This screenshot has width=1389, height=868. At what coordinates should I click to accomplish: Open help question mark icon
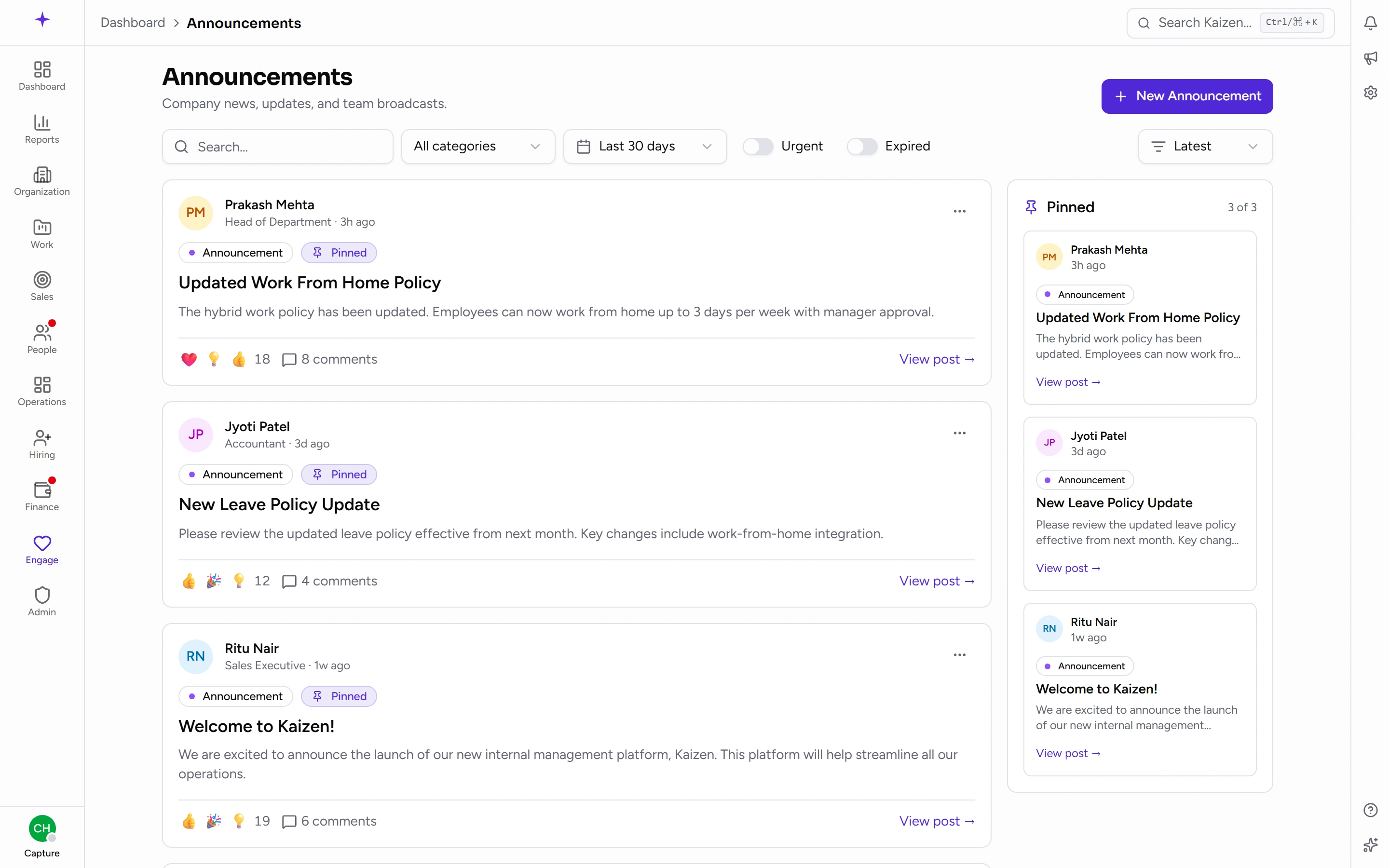click(x=1370, y=810)
